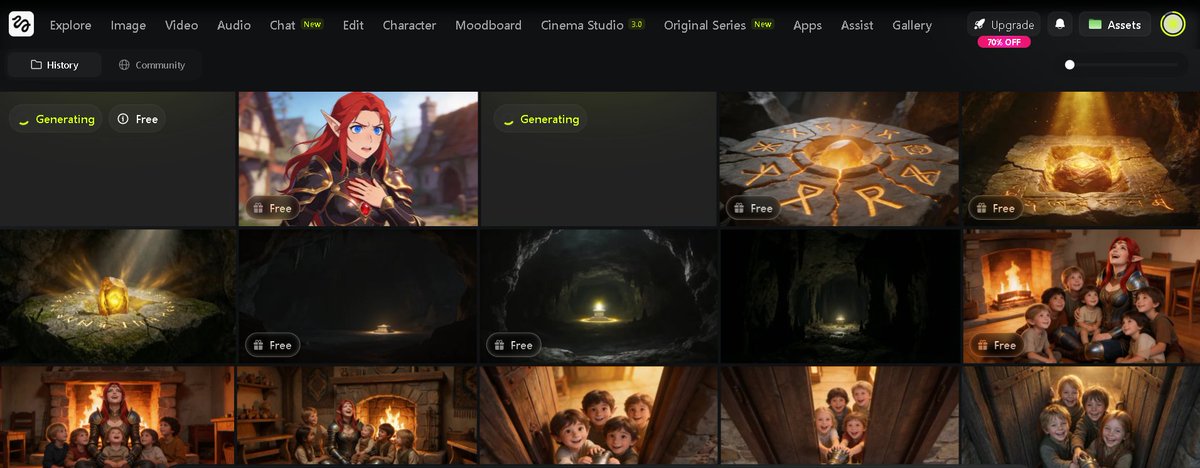Viewport: 1200px width, 468px height.
Task: Click Free label on dark cave thumbnail
Action: [280, 345]
